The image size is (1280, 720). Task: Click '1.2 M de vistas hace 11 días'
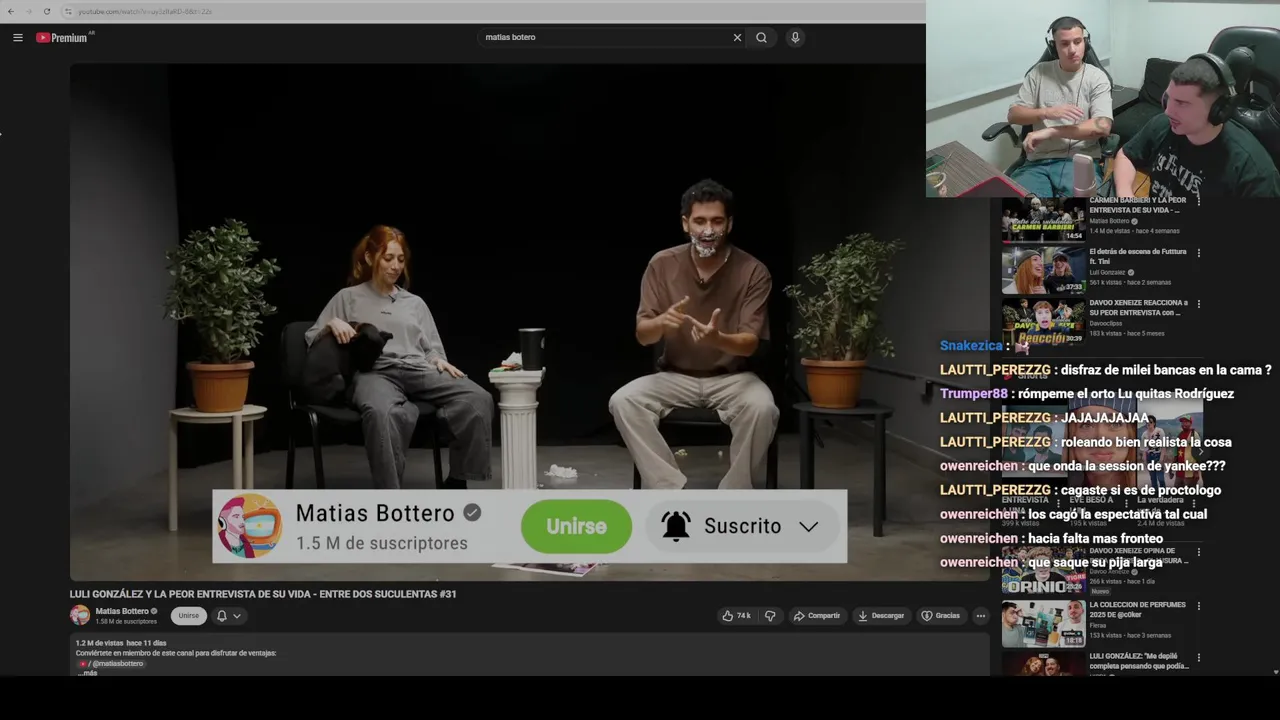pos(121,643)
